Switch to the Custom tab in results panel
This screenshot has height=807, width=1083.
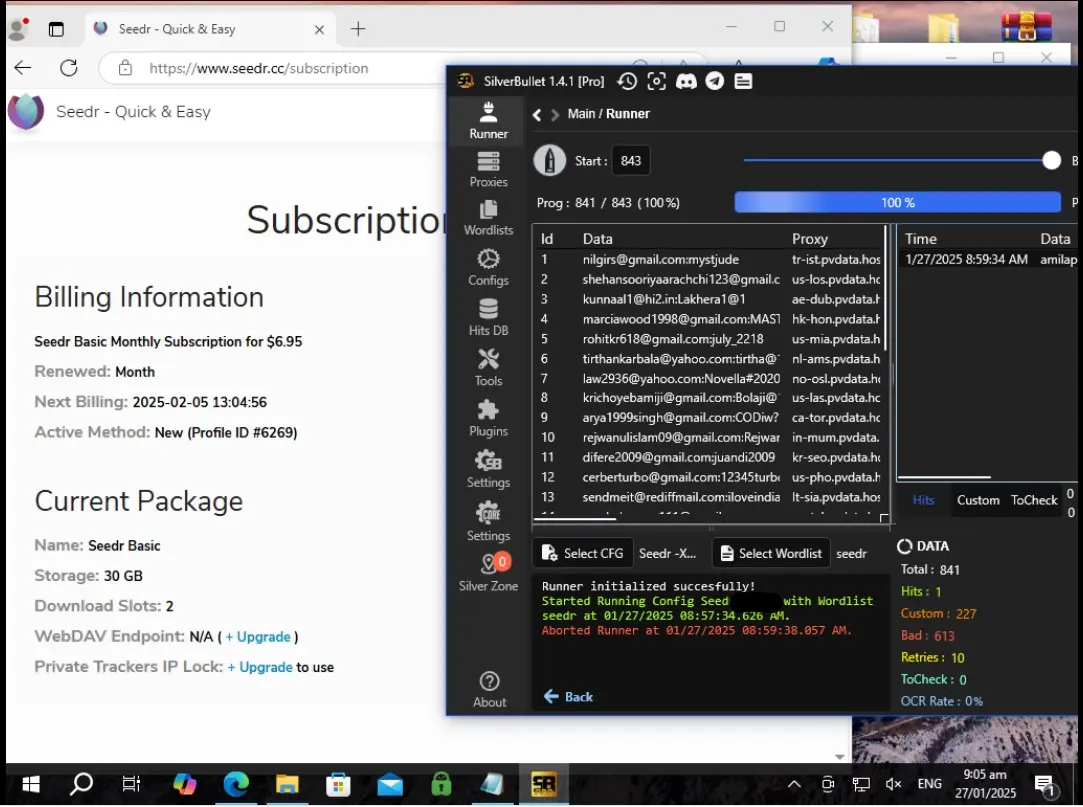[x=978, y=500]
